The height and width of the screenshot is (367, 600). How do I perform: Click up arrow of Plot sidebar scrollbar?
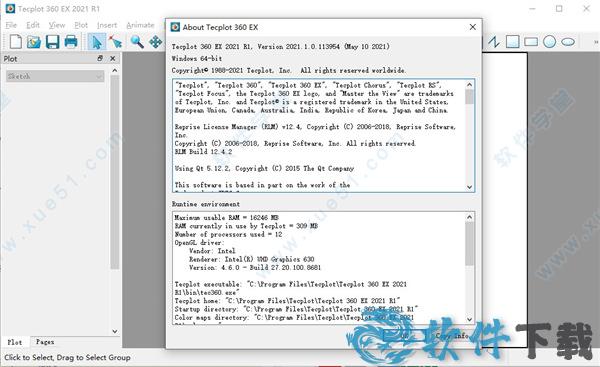click(x=114, y=70)
